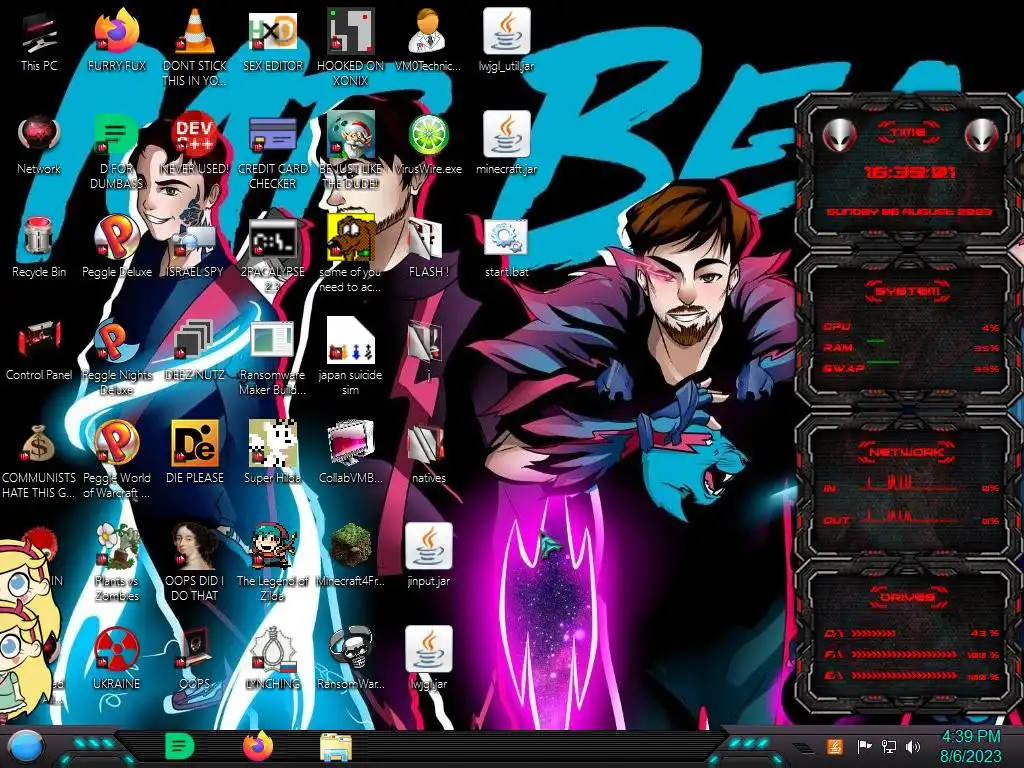Screen dimensions: 1024x768
Task: Click the Java tray icon
Action: pyautogui.click(x=835, y=746)
